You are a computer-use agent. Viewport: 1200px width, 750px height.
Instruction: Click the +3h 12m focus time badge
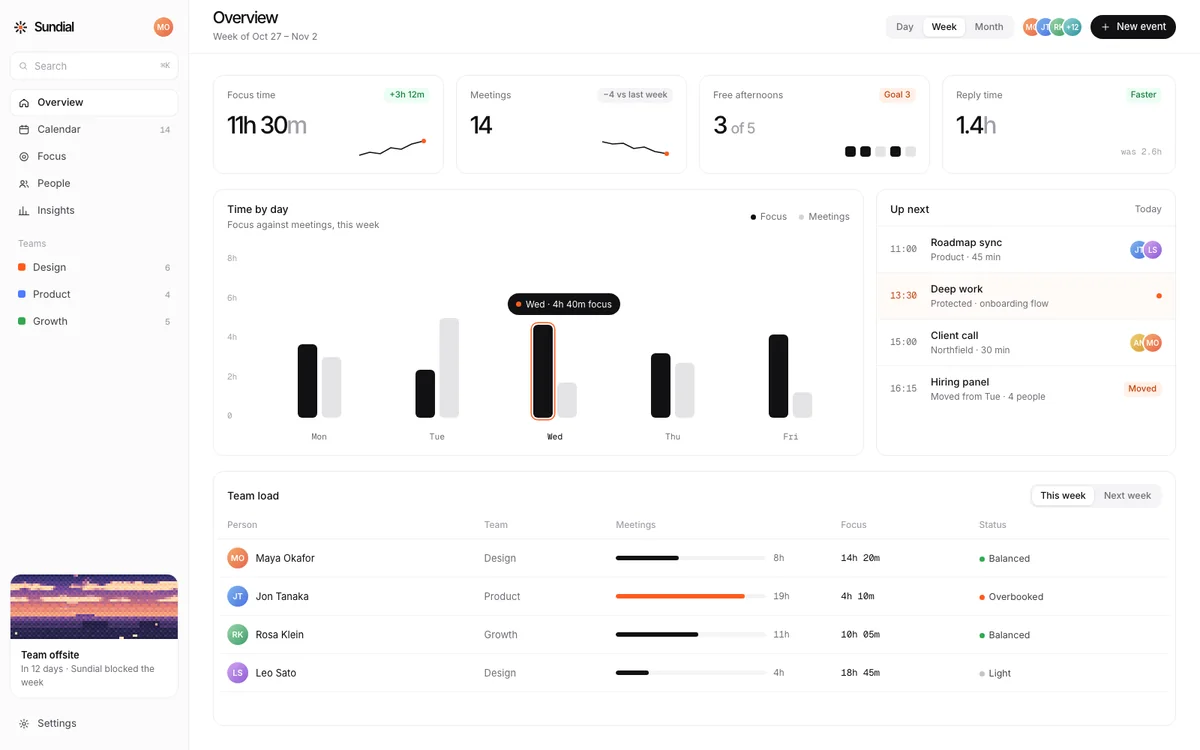(x=407, y=95)
